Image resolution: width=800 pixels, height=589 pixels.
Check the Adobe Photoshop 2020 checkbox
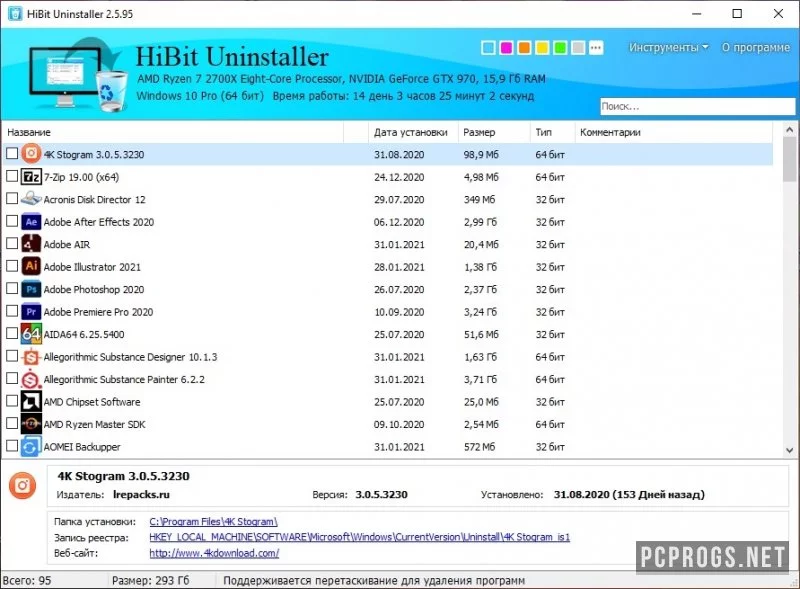(x=12, y=288)
